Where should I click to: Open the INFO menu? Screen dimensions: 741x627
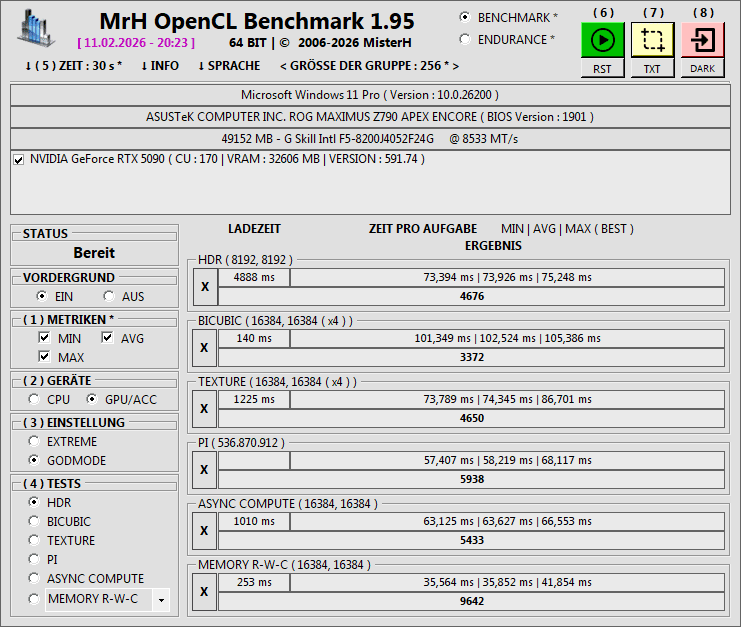160,66
